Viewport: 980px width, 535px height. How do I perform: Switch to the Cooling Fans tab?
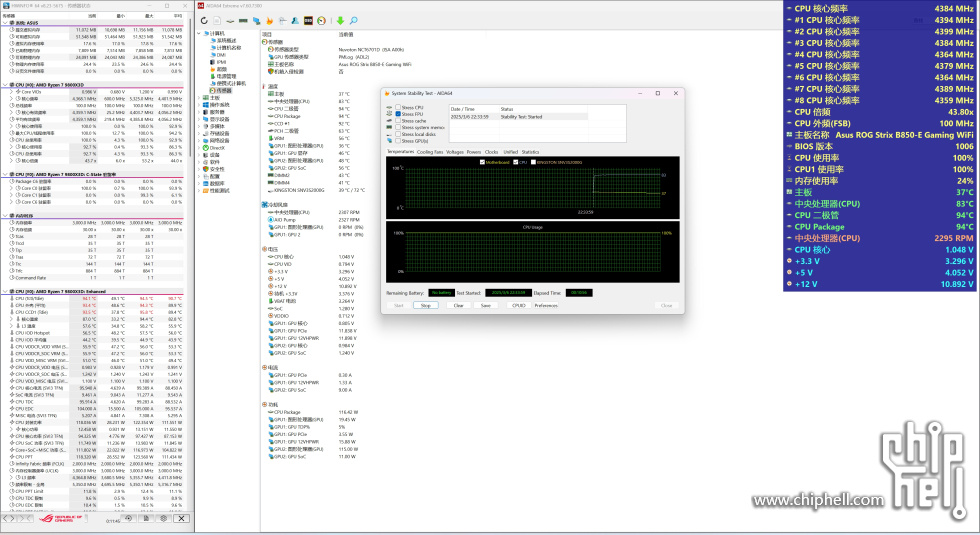click(x=429, y=152)
